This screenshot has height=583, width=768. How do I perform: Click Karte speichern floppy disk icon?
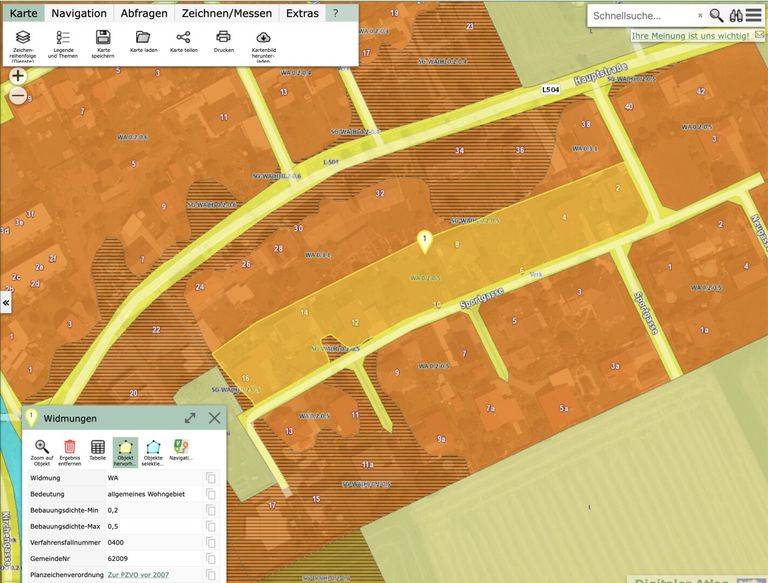pos(103,37)
